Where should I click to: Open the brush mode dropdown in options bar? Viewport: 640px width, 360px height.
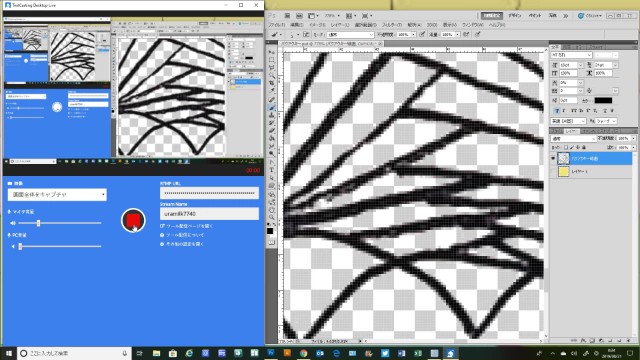click(x=351, y=35)
